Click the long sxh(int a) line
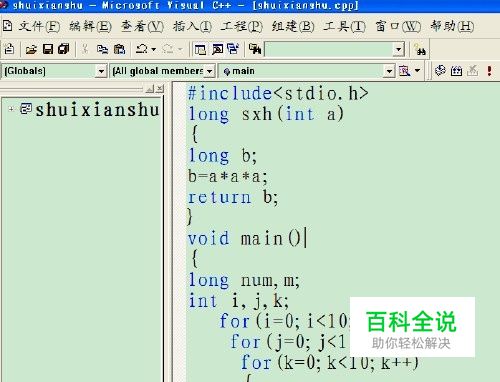Viewport: 500px width, 382px height. coord(266,114)
